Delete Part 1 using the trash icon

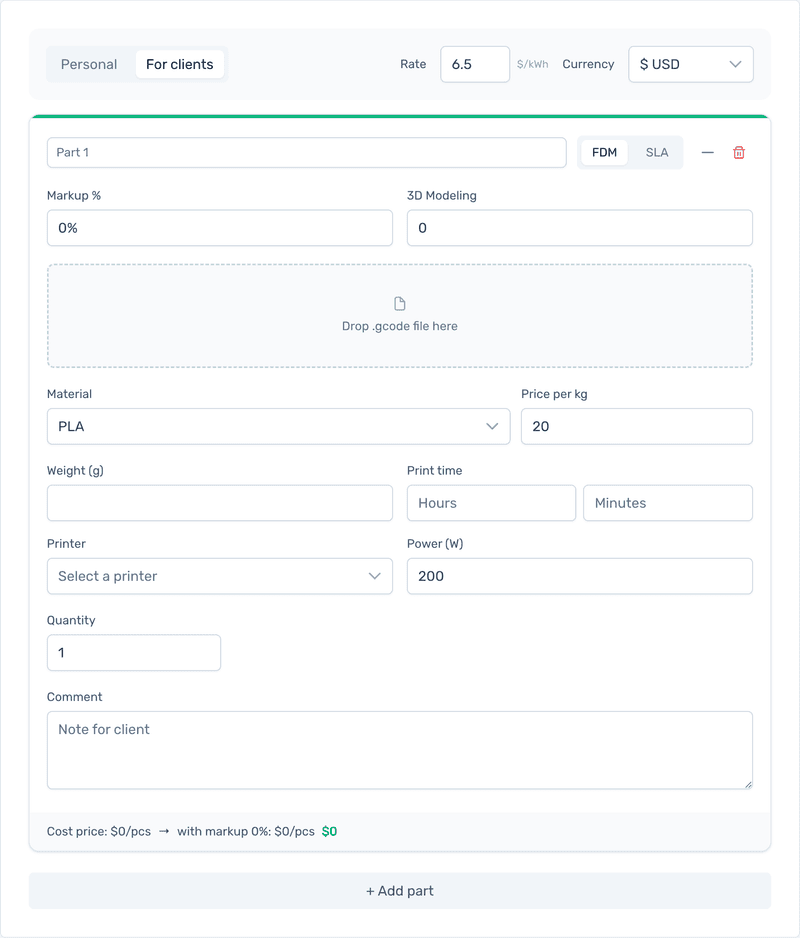point(739,152)
